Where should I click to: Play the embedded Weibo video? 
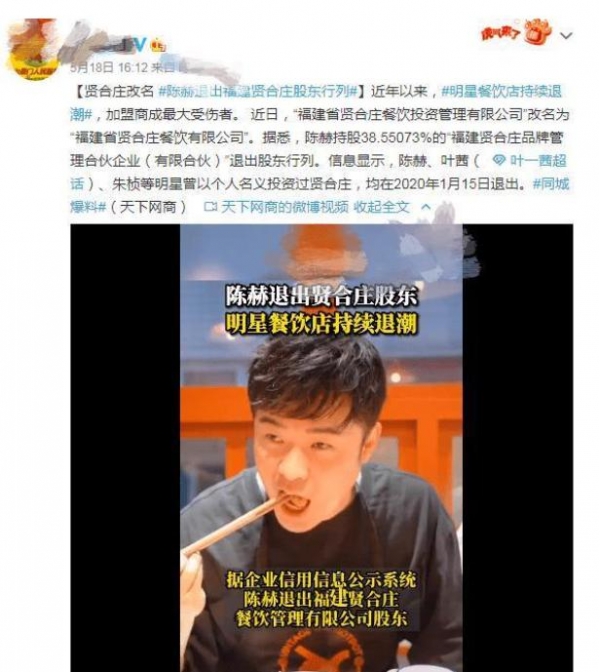click(x=321, y=448)
